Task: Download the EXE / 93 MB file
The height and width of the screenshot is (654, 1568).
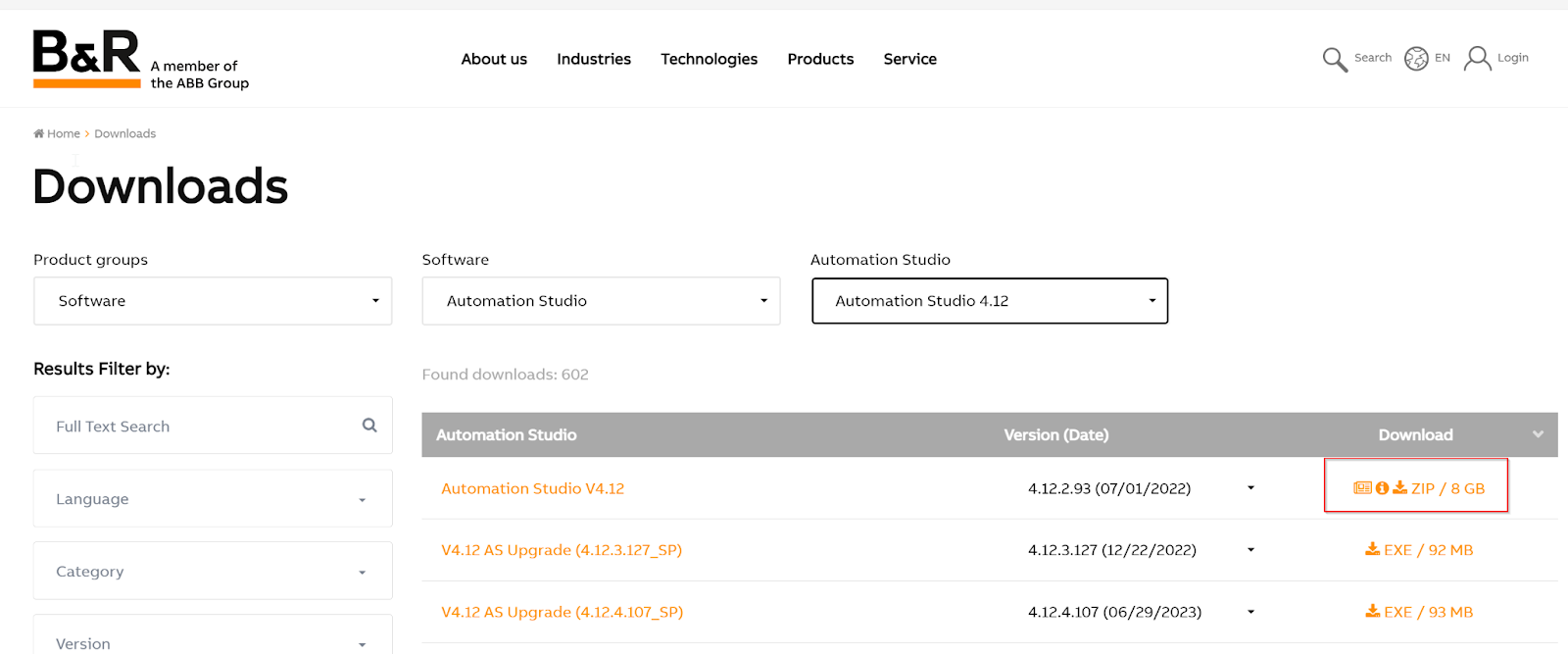Action: (x=1428, y=612)
